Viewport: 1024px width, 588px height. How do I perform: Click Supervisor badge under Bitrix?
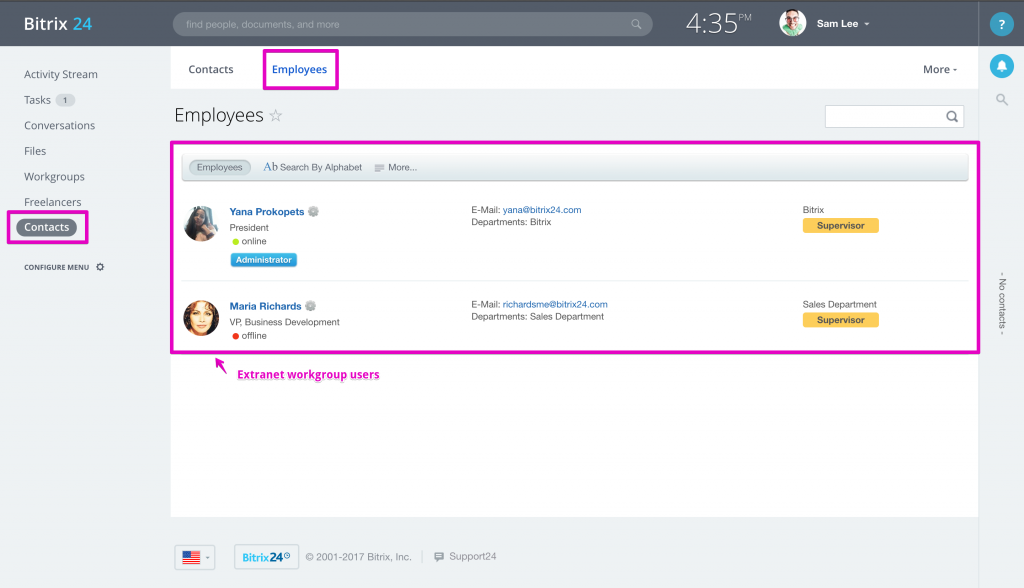tap(840, 225)
